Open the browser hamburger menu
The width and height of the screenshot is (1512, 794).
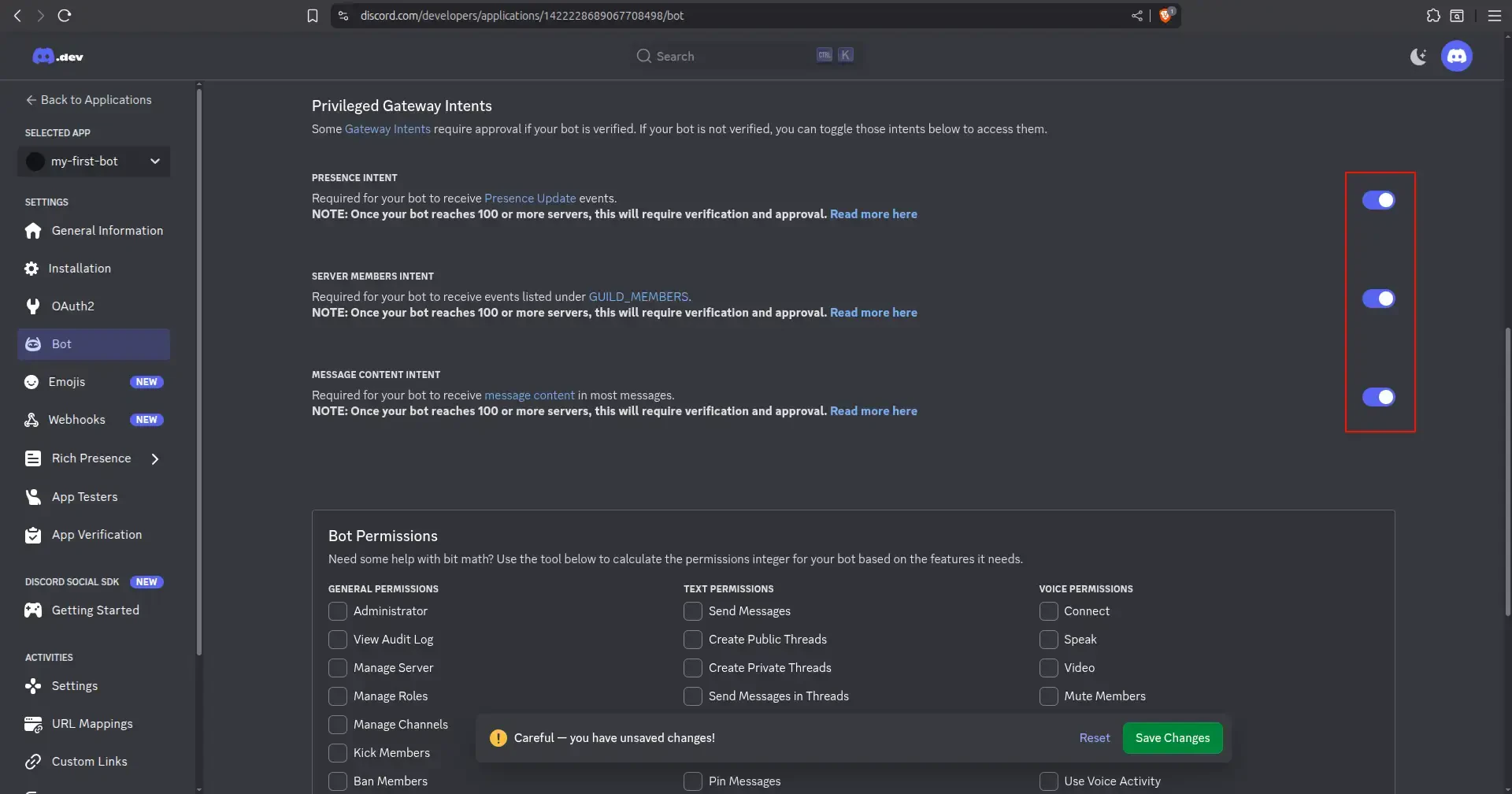(x=1494, y=16)
